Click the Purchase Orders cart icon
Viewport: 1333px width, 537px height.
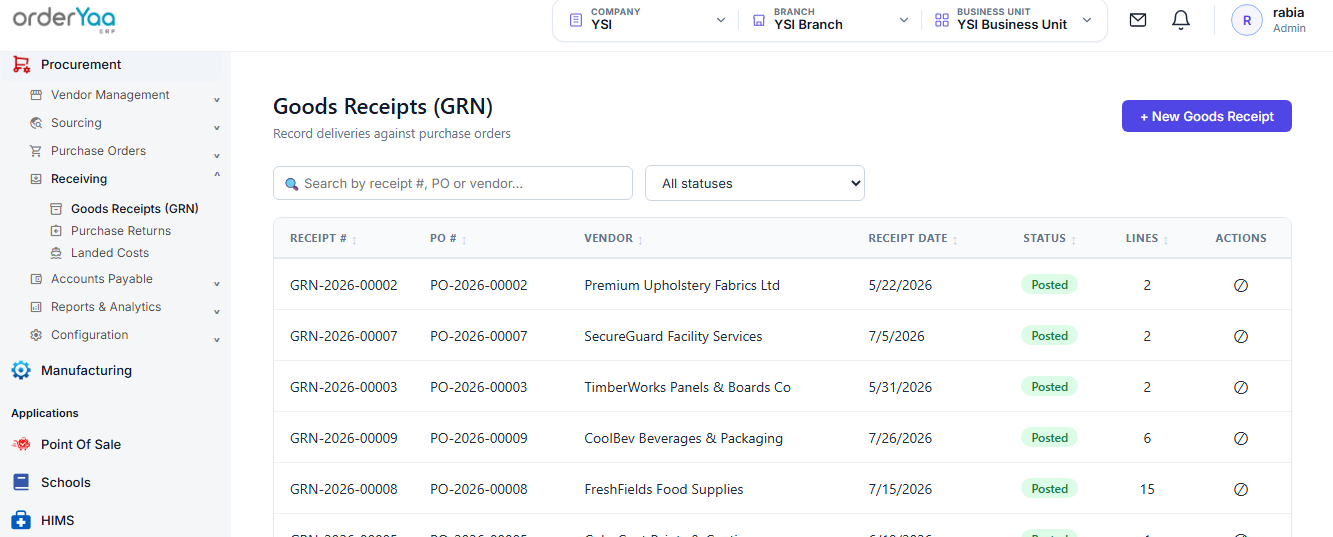[x=36, y=151]
